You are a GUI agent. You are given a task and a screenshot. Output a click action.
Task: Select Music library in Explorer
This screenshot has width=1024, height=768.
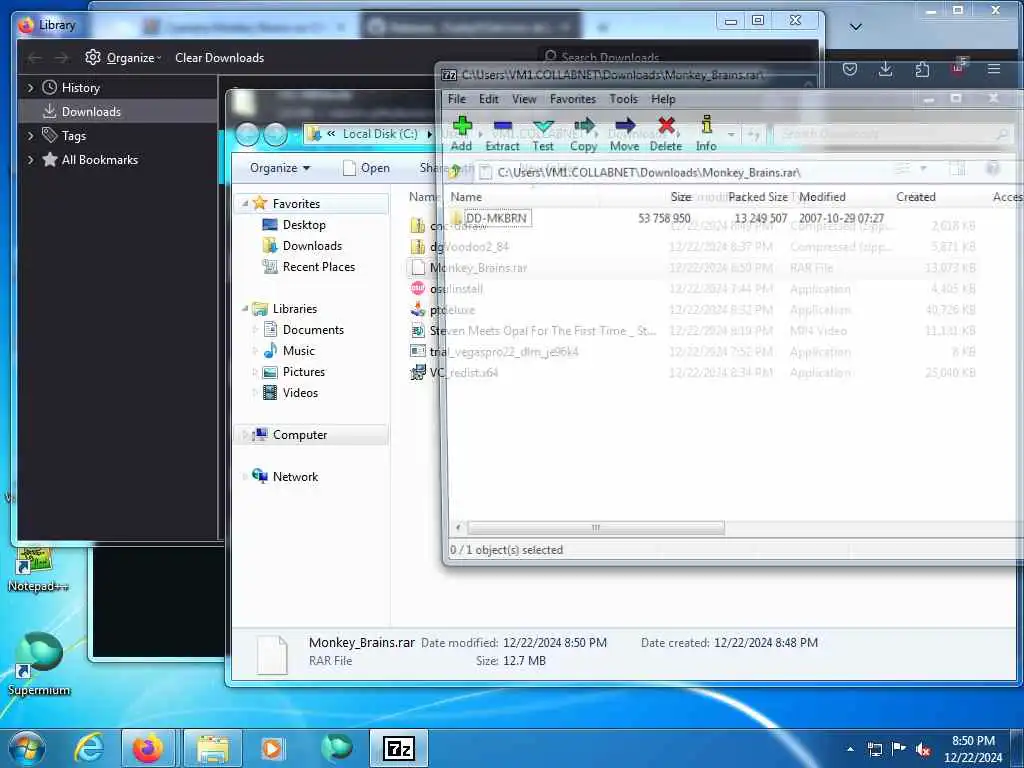(298, 351)
